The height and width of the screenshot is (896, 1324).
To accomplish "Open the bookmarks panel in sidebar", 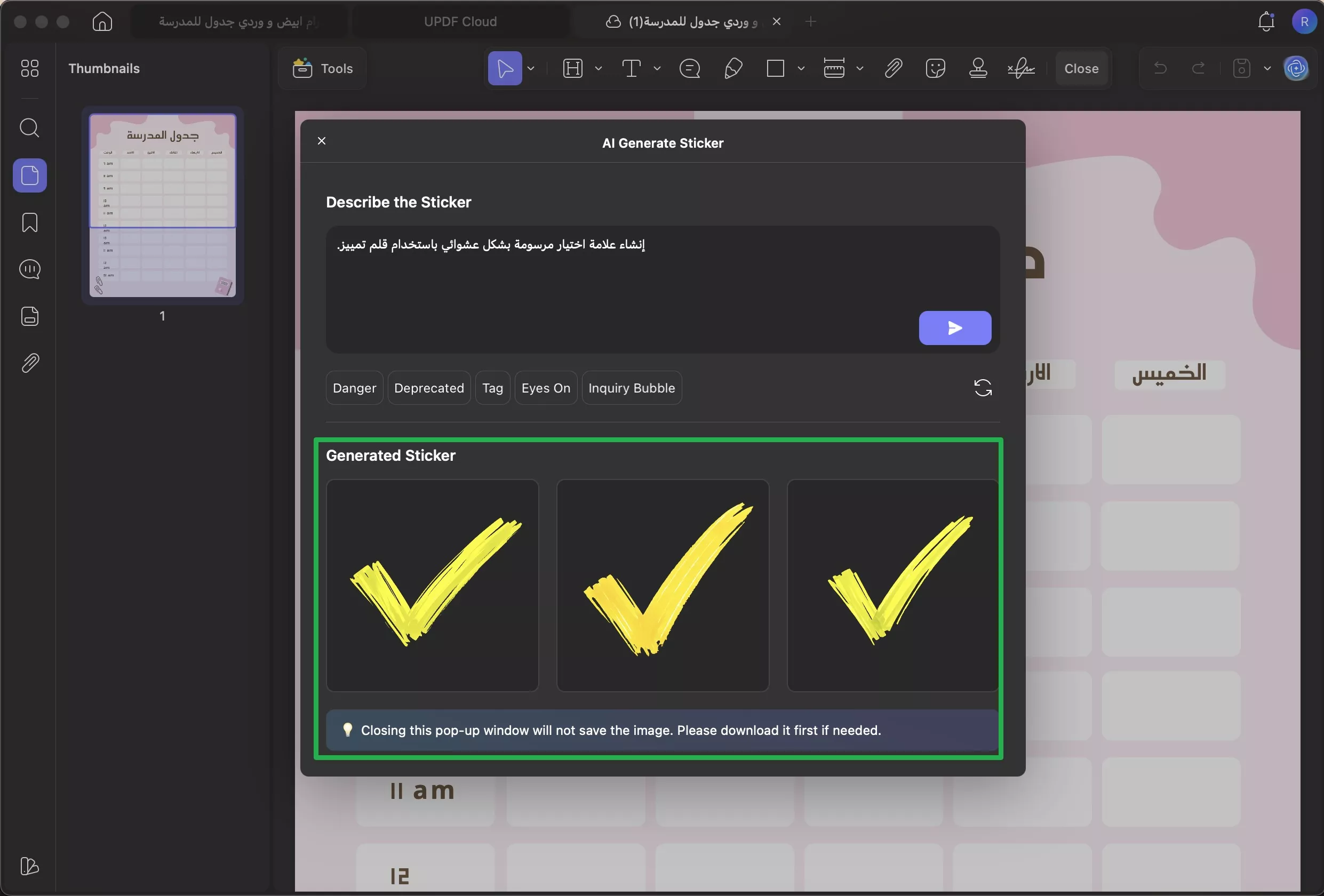I will click(30, 222).
